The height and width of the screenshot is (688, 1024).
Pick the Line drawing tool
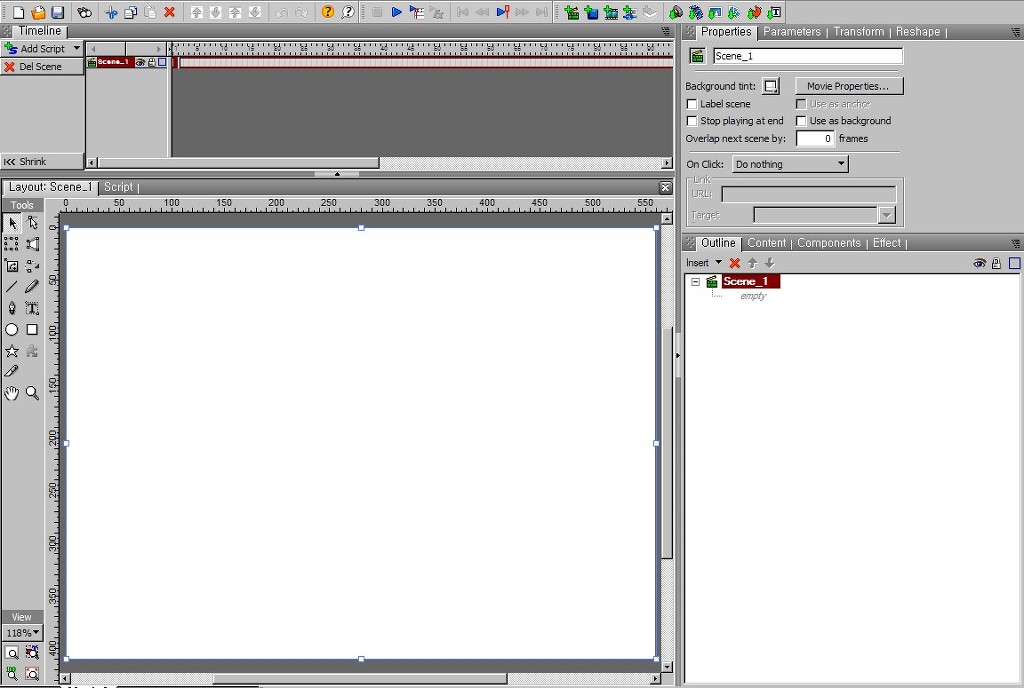(12, 287)
